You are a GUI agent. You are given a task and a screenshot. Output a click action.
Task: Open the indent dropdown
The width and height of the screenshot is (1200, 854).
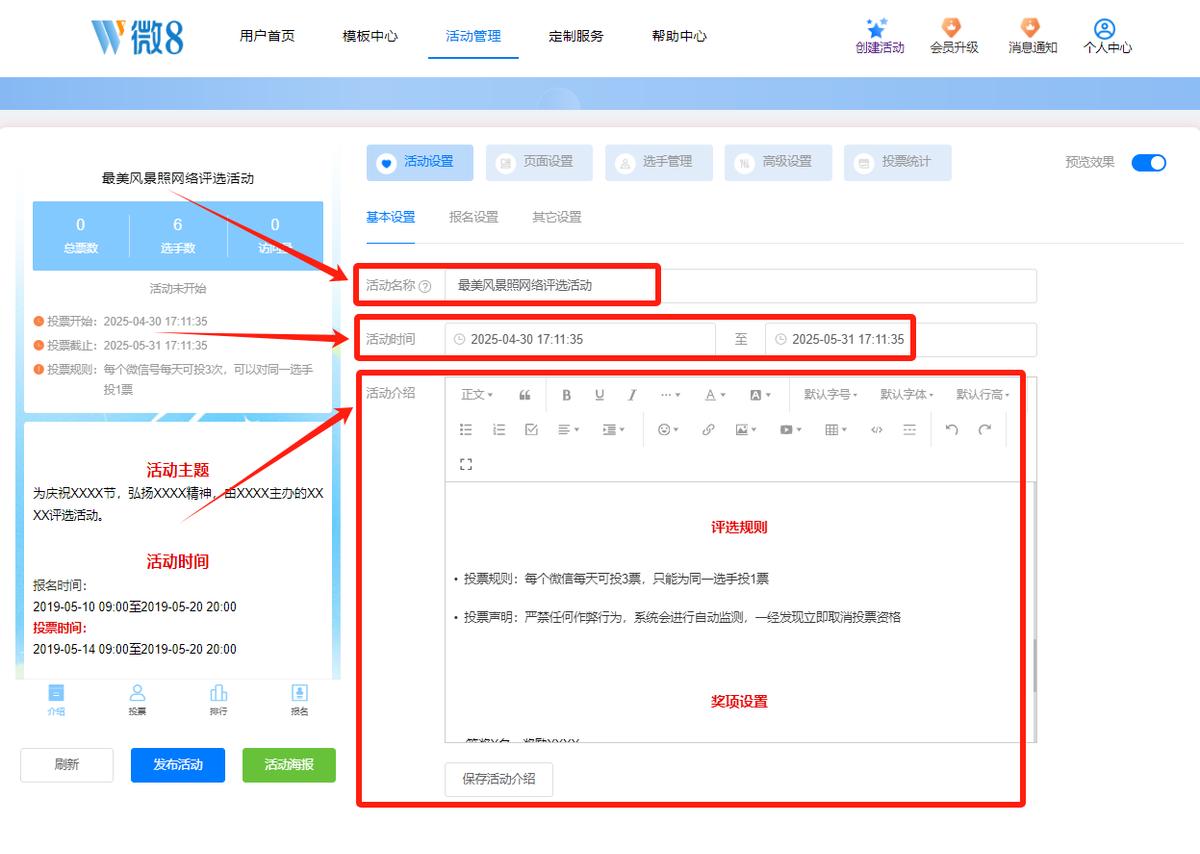pos(614,429)
